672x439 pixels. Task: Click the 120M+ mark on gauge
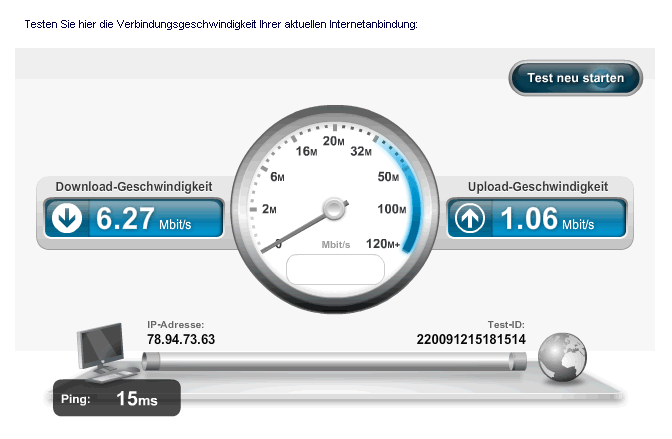pos(383,244)
